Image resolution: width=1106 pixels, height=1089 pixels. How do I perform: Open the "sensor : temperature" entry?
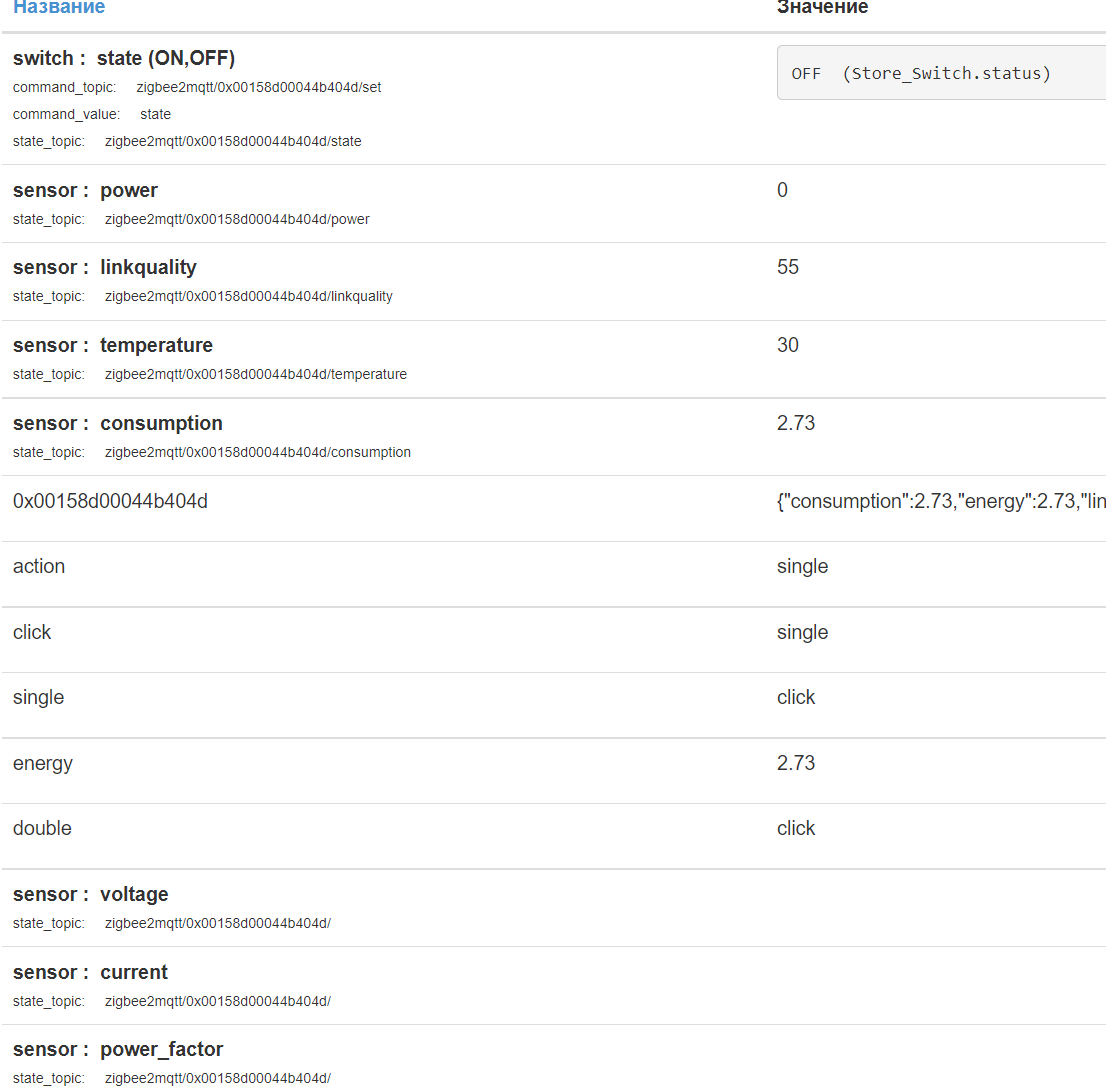coord(113,345)
